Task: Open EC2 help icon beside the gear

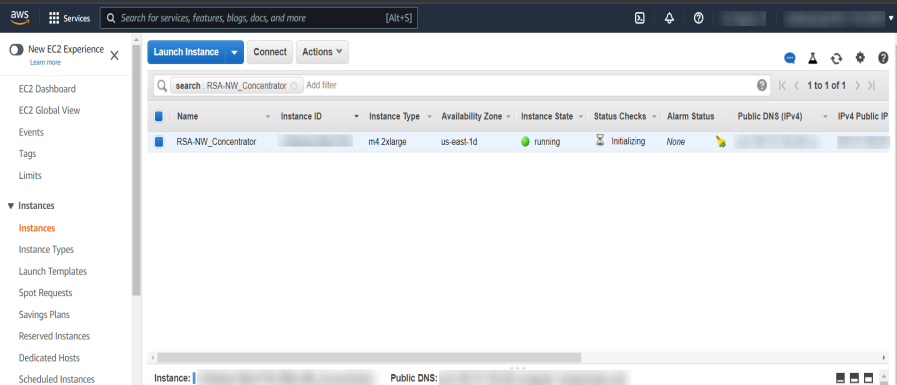Action: [883, 57]
